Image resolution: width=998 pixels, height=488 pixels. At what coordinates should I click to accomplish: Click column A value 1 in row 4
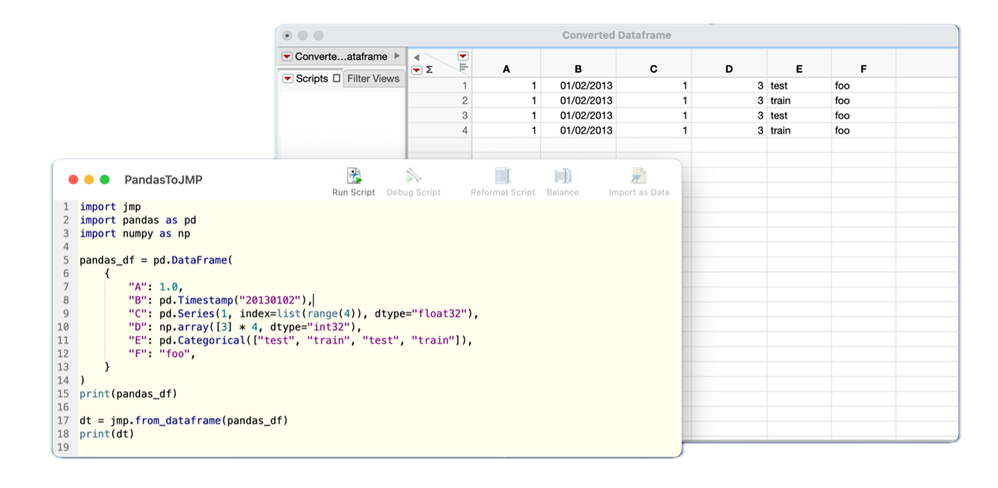click(507, 130)
